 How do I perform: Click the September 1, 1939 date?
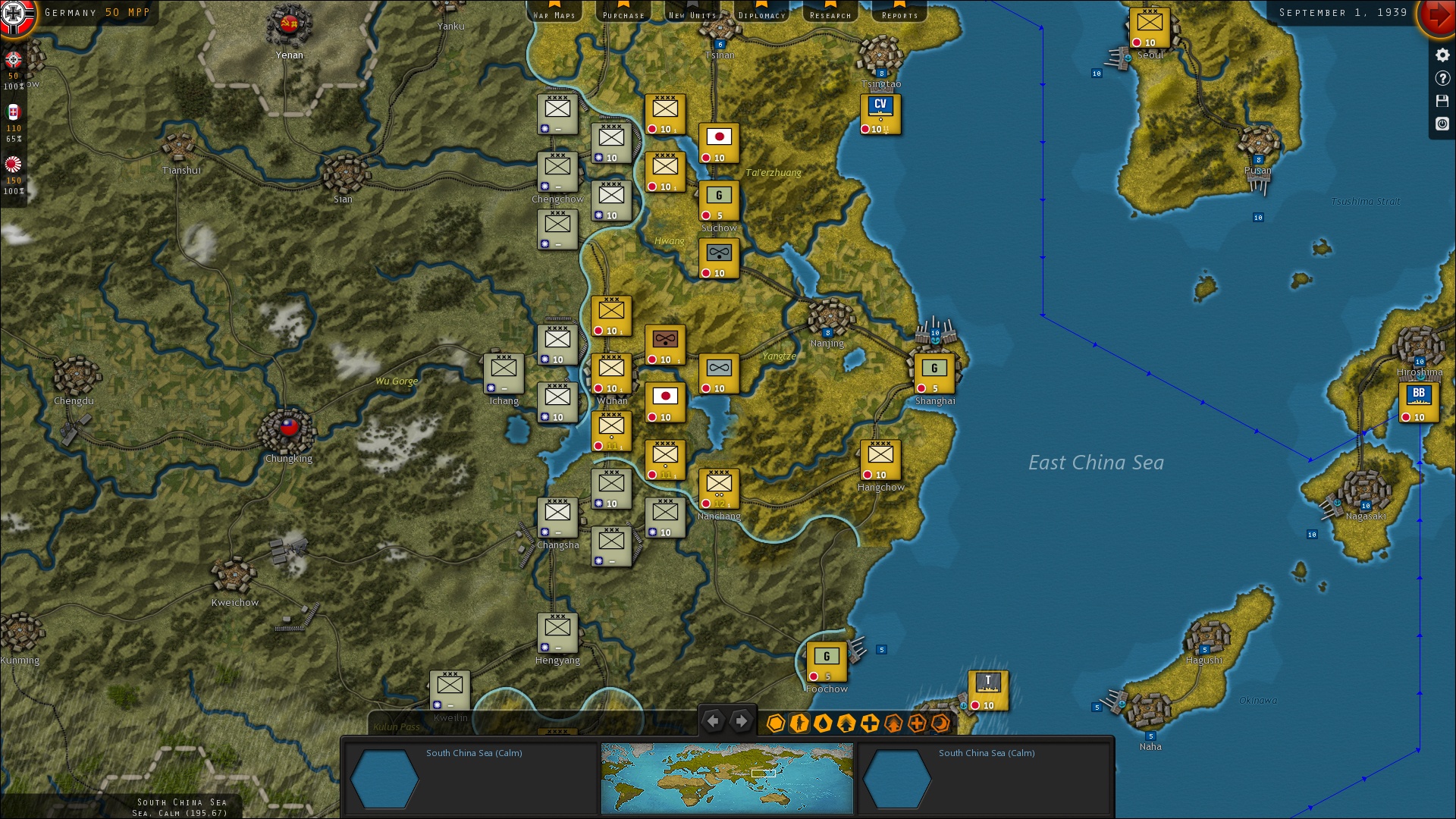[1343, 13]
